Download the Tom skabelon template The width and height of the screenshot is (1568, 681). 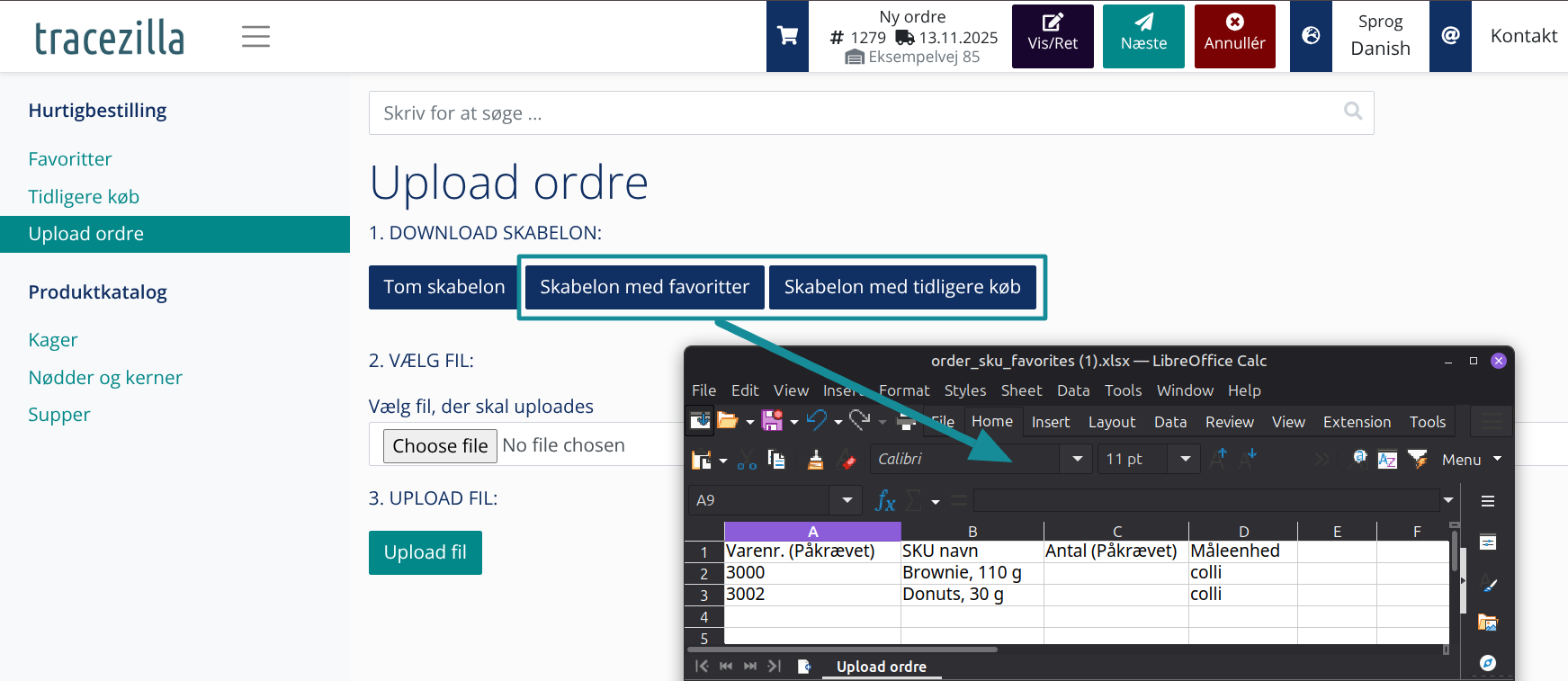point(444,287)
